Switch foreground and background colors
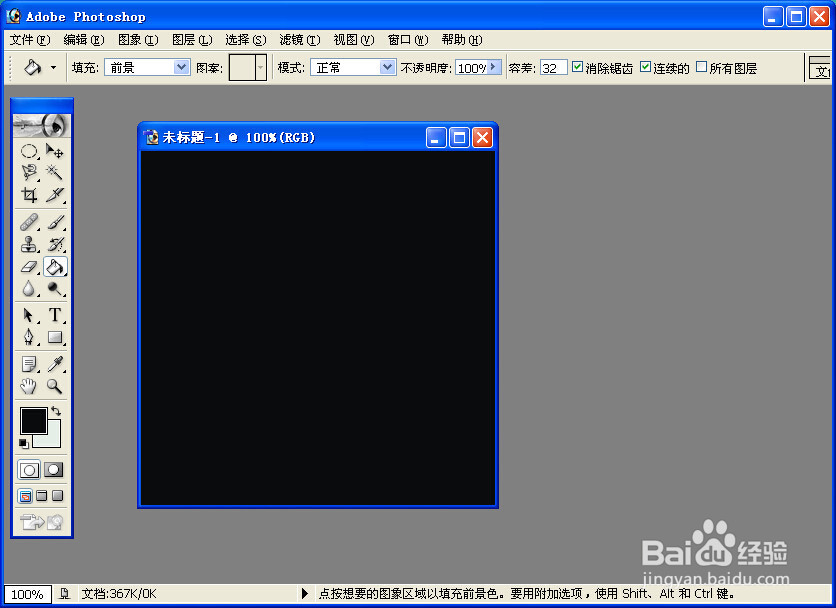 point(56,412)
